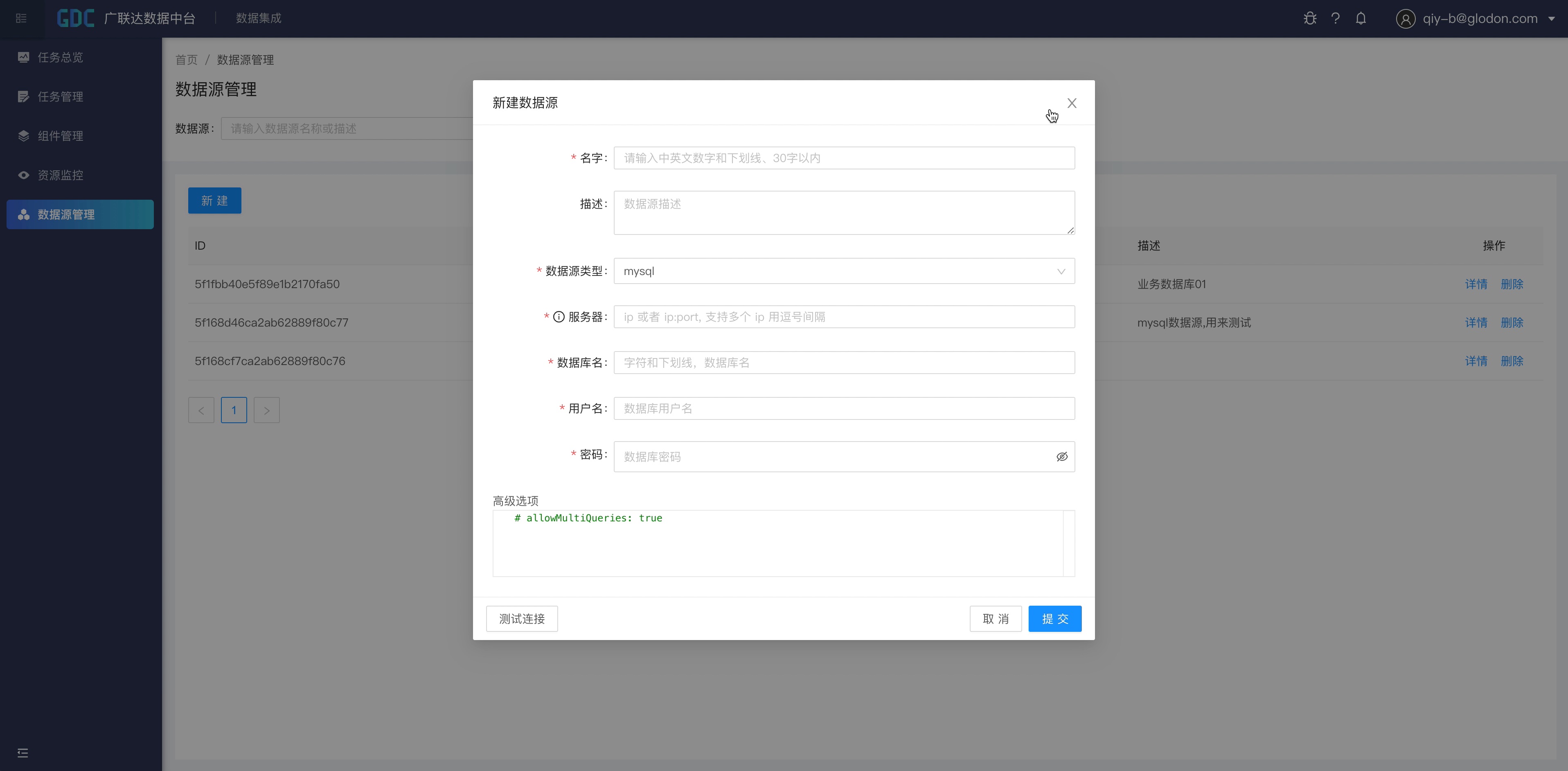The image size is (1568, 771).
Task: Click the server field info icon
Action: 558,317
